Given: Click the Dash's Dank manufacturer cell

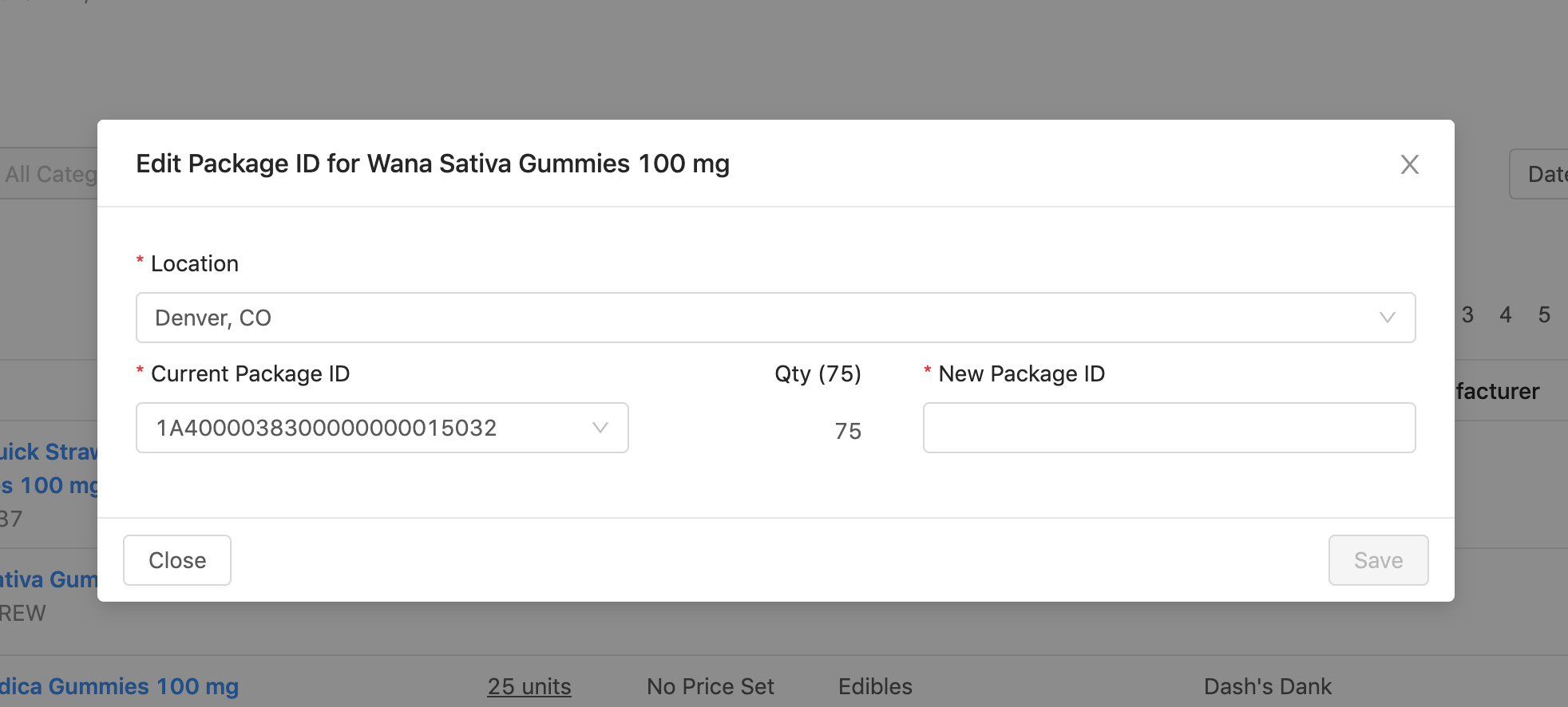Looking at the screenshot, I should tap(1267, 686).
